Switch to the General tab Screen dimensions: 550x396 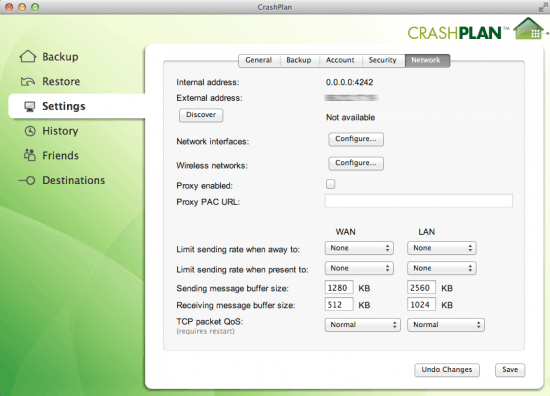(259, 60)
